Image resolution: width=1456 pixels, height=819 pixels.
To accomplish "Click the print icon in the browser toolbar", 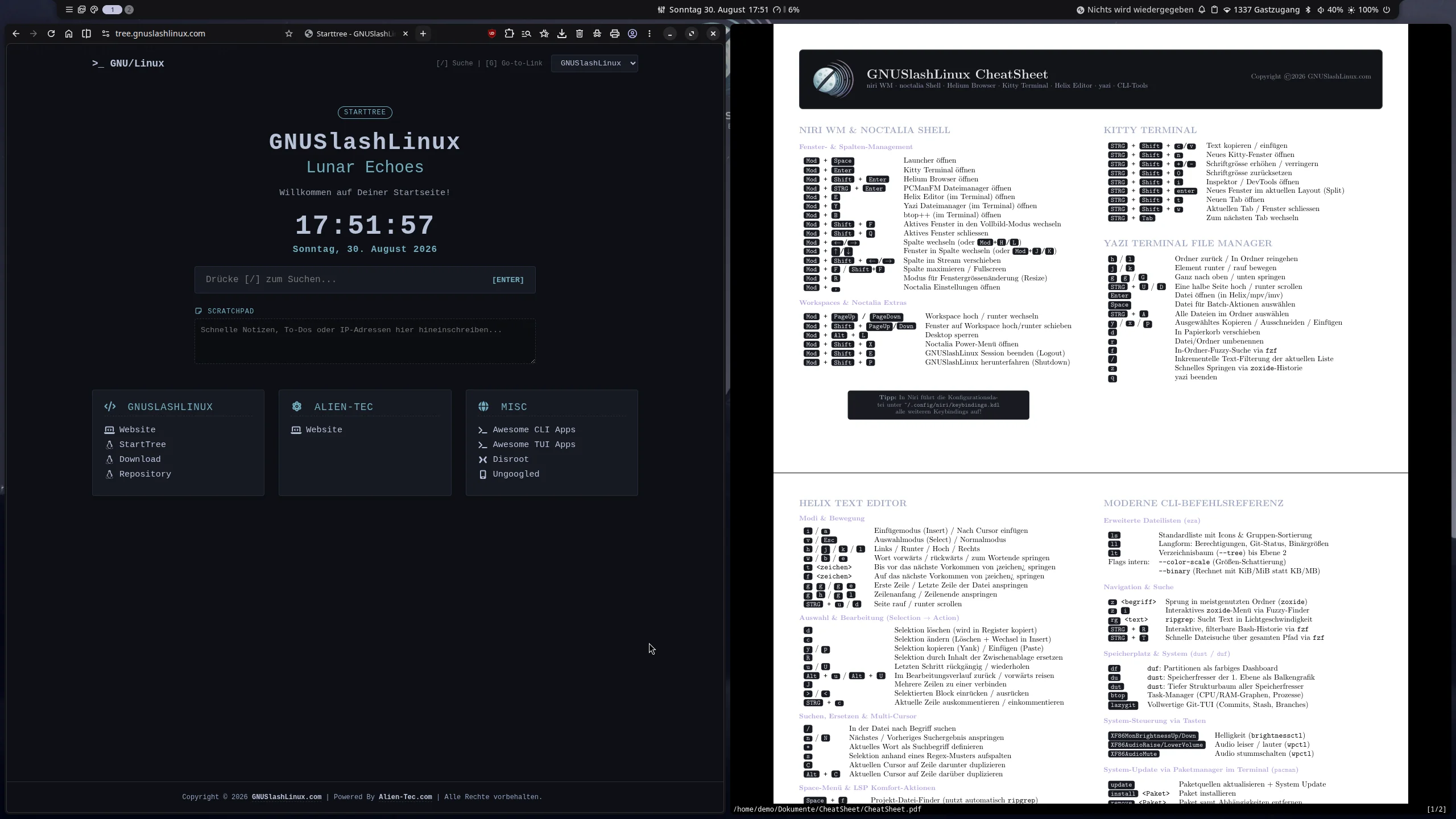I will point(615,34).
